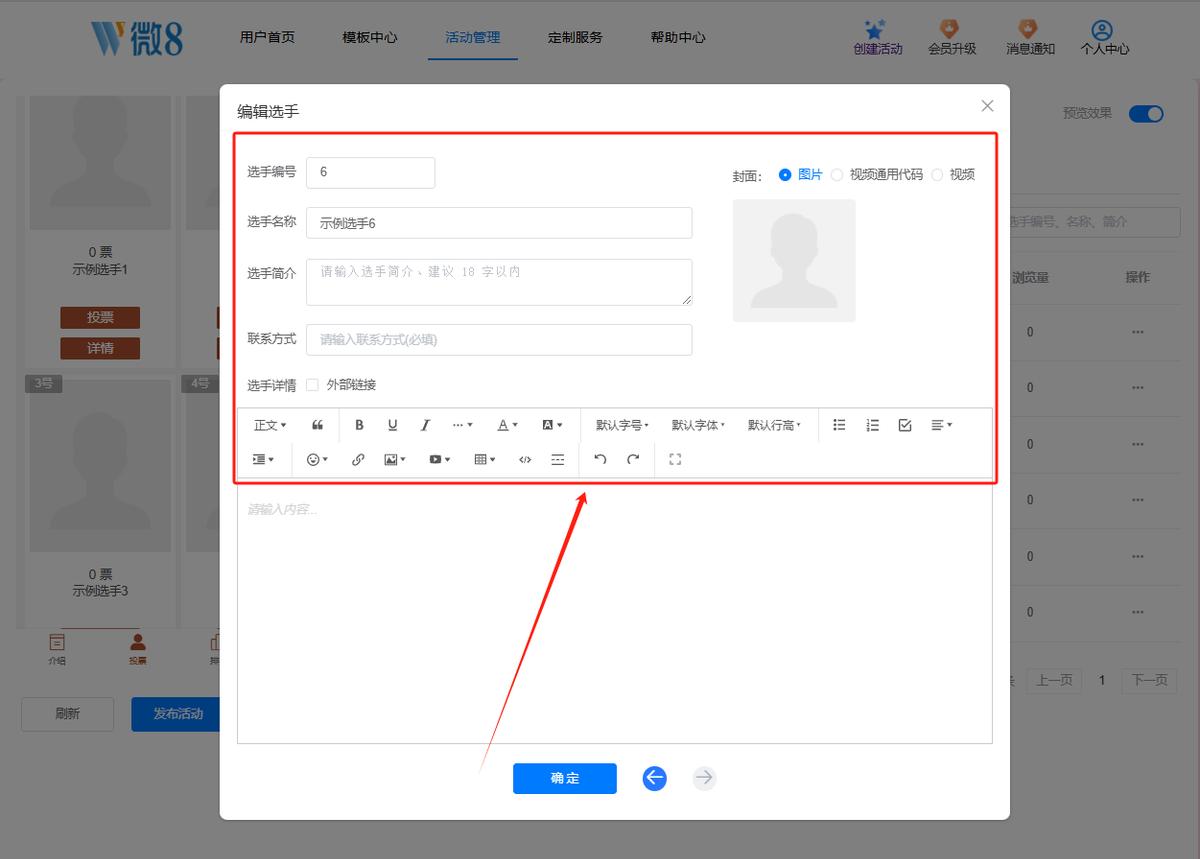Insert a block quote
The image size is (1200, 859).
click(x=318, y=425)
